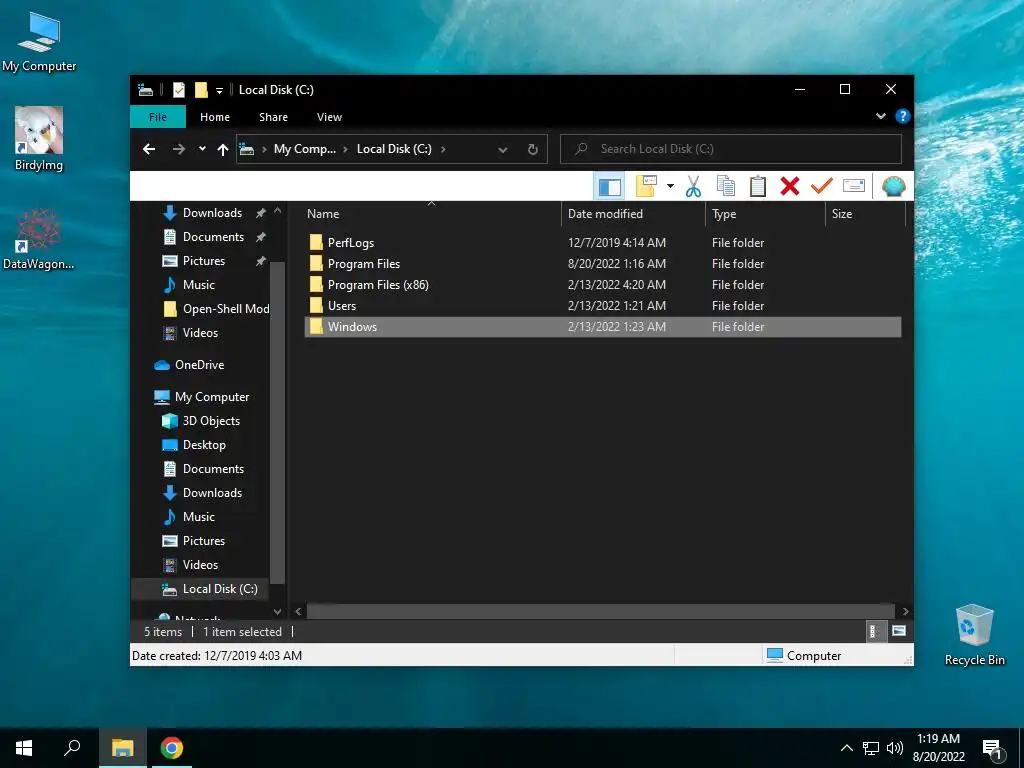Switch to the Home ribbon tab
Viewport: 1024px width, 768px height.
[x=215, y=117]
